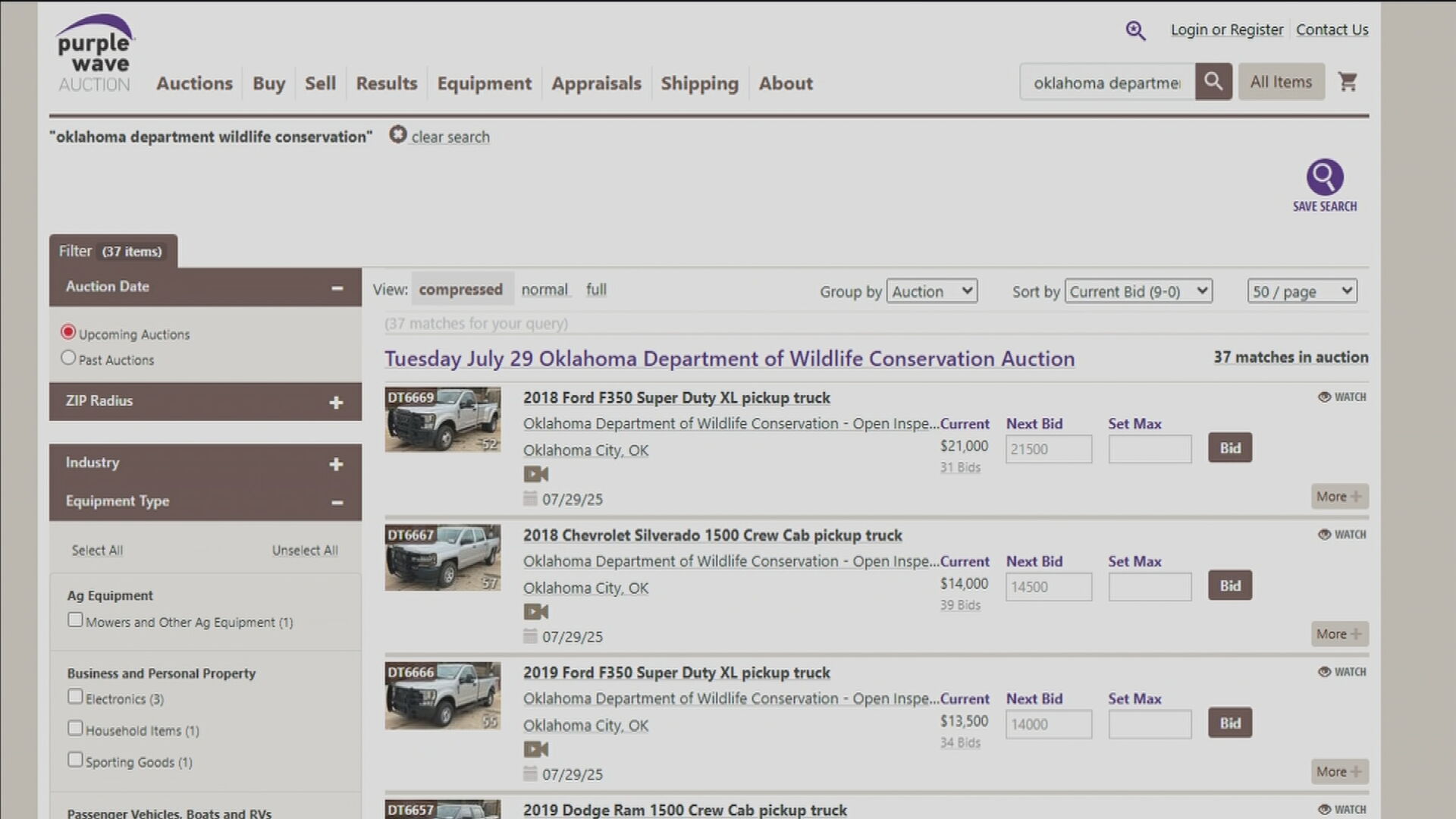Click the All Items button
The height and width of the screenshot is (819, 1456).
click(x=1282, y=82)
